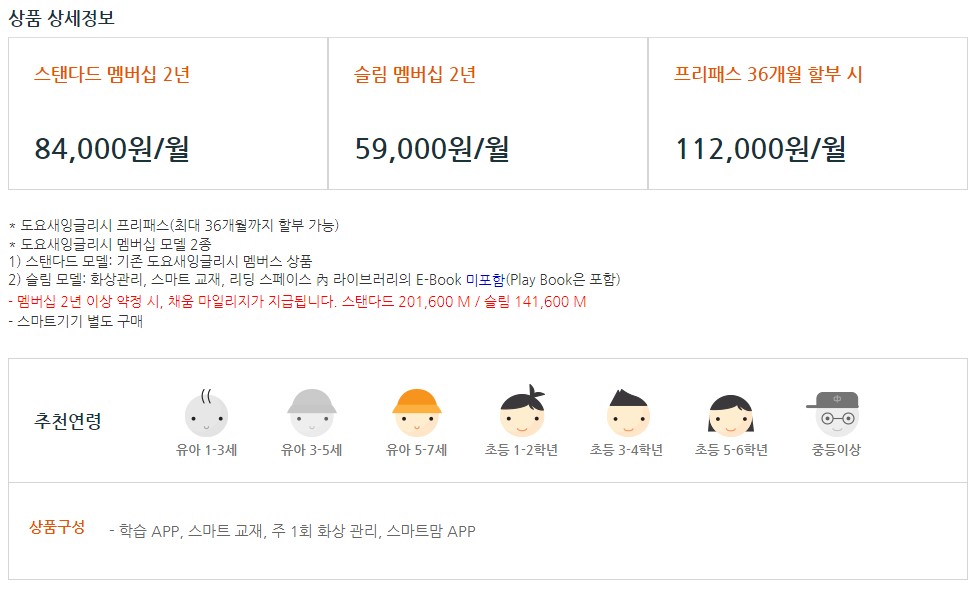Click the blue 미포함 highlighted text

pyautogui.click(x=485, y=280)
